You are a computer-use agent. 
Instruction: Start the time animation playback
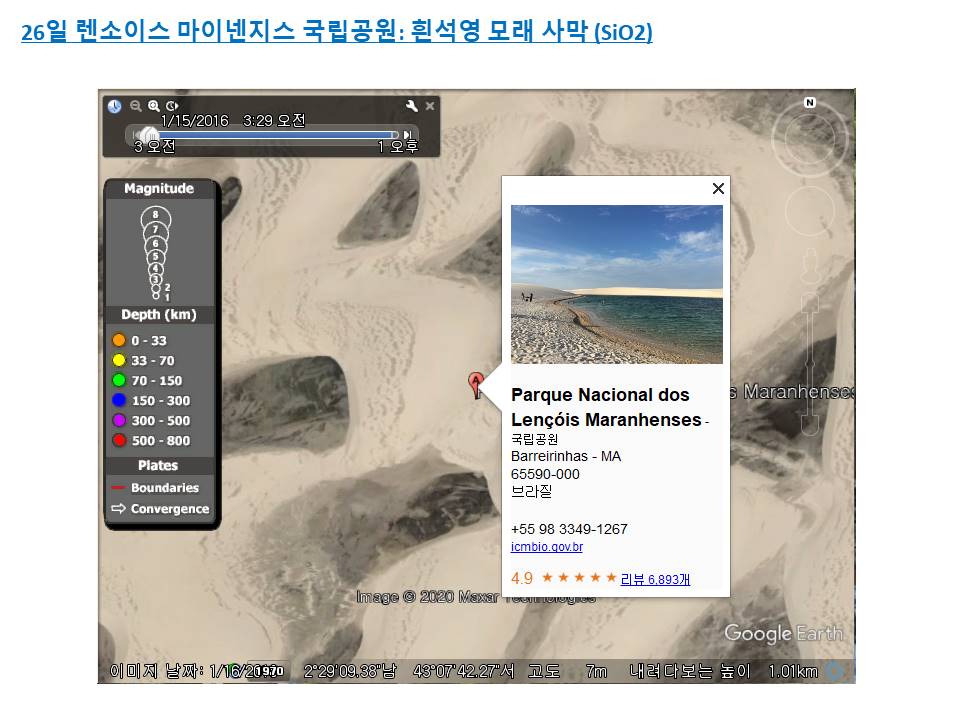173,106
